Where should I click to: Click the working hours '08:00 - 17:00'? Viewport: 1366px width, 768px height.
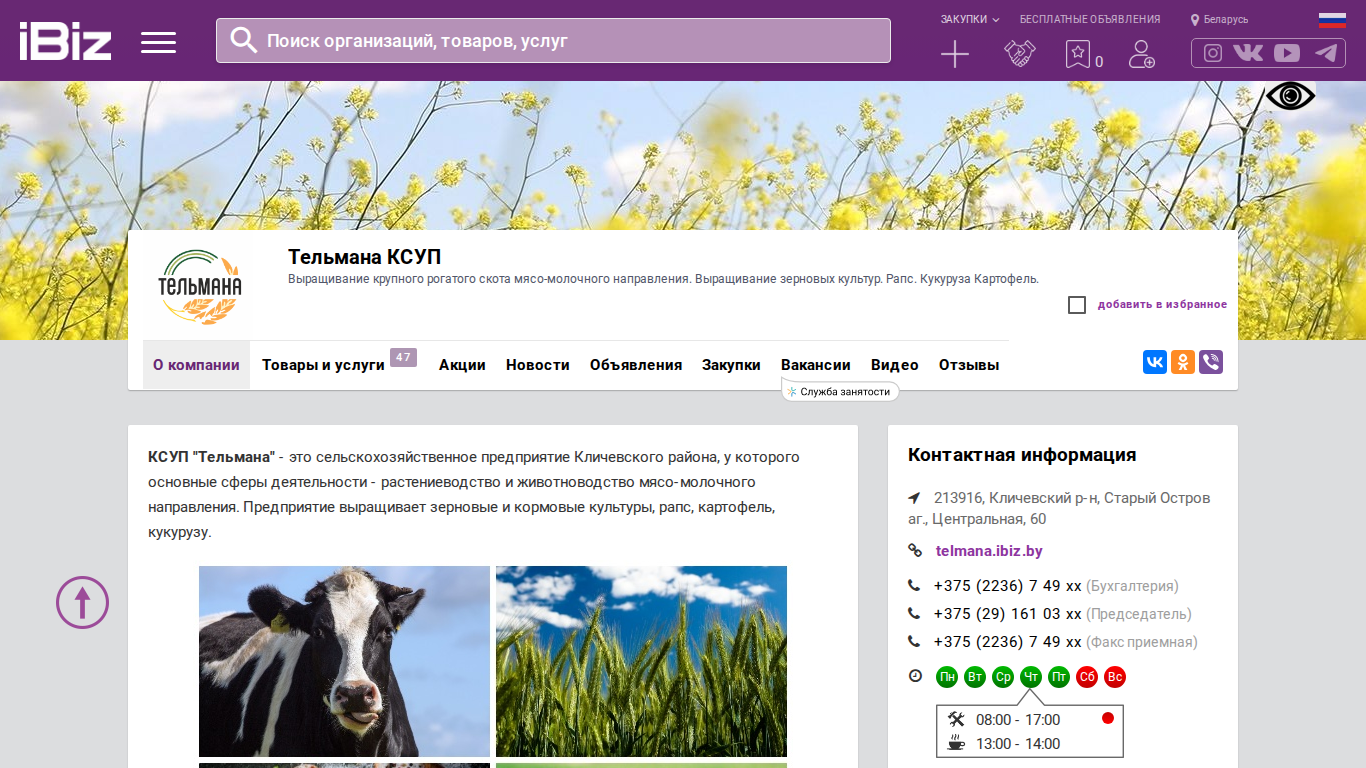click(1018, 720)
